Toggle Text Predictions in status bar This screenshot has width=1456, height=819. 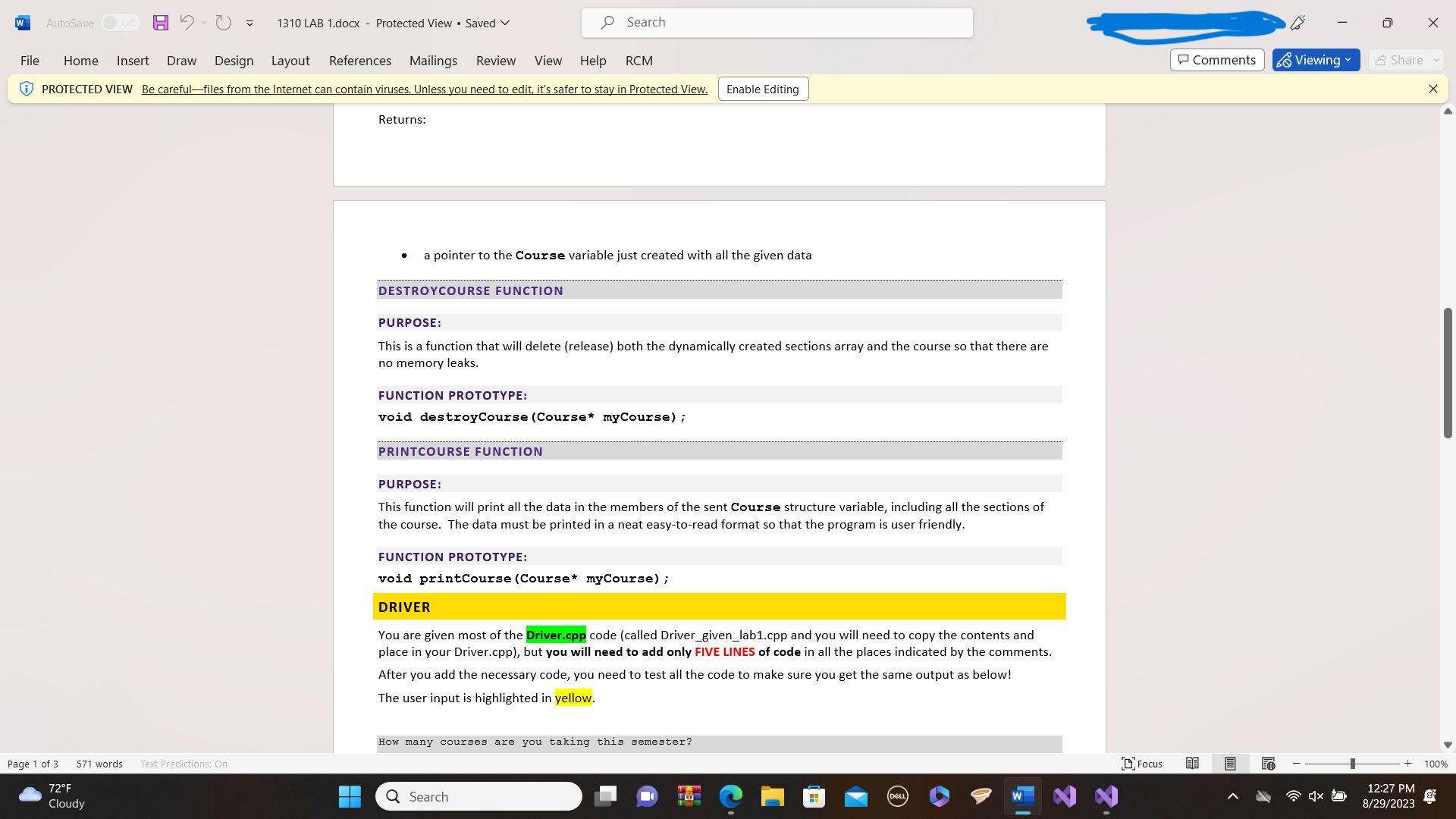[184, 764]
